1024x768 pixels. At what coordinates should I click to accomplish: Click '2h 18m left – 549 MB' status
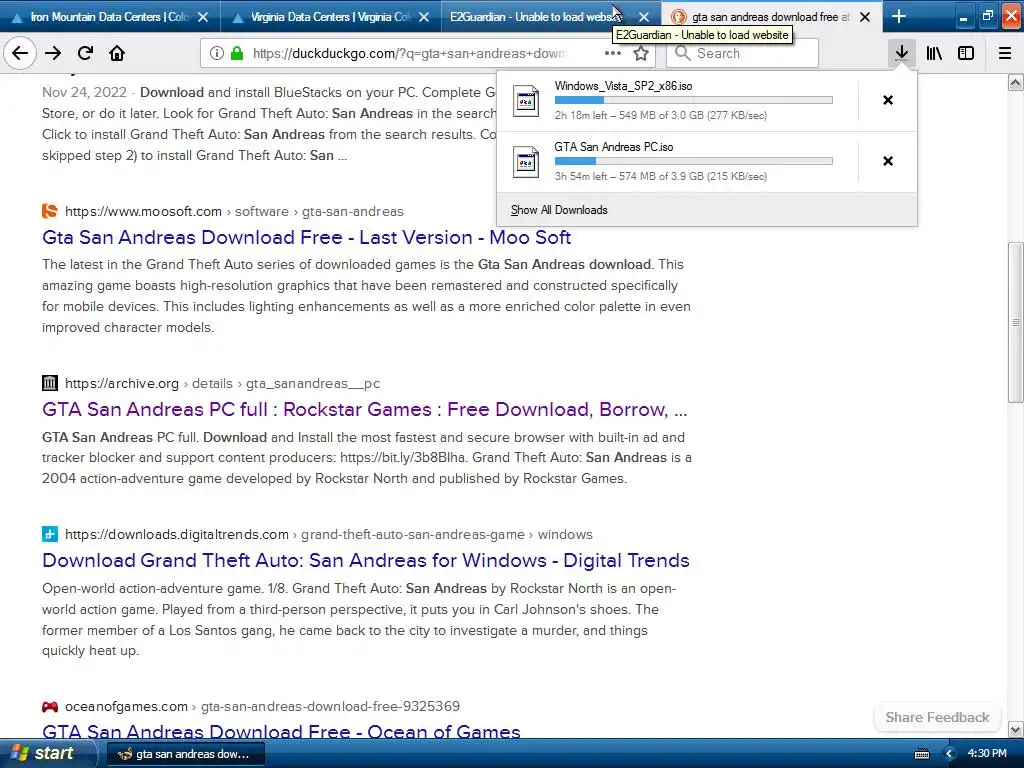coord(661,115)
